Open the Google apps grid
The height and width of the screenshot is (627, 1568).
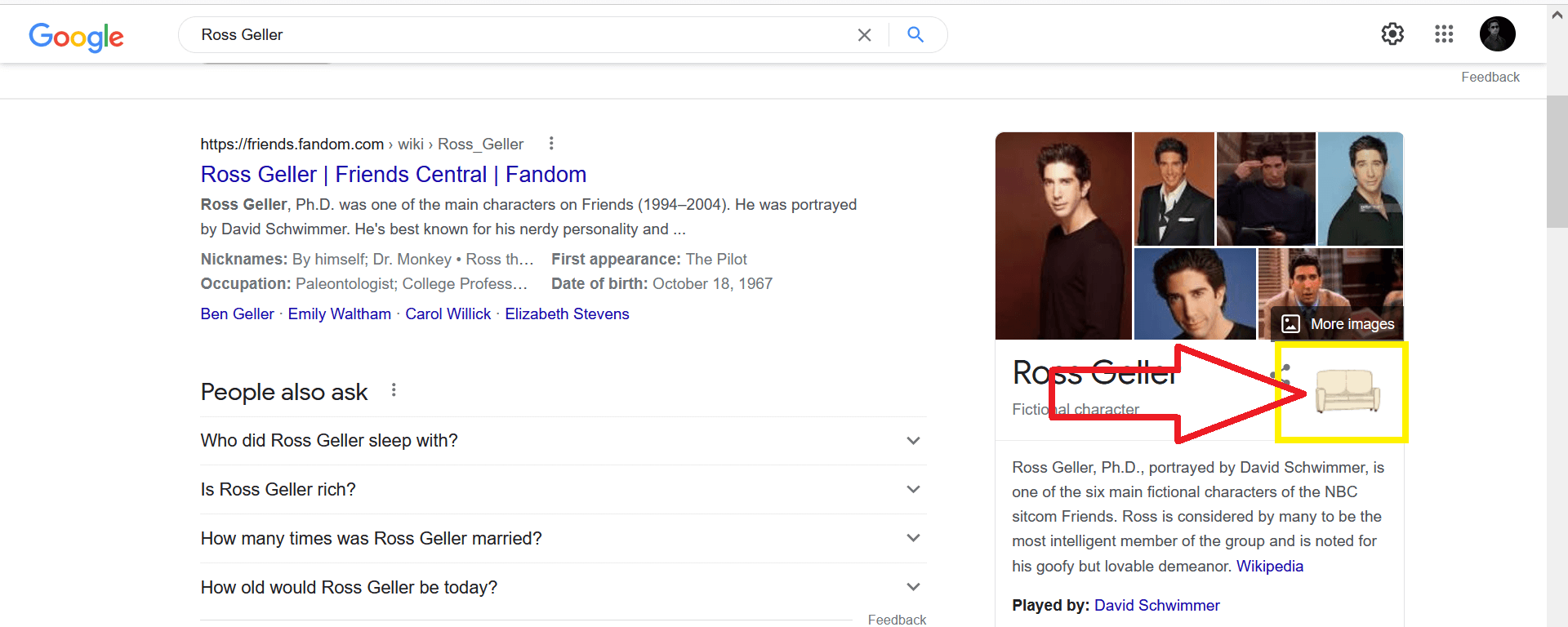point(1444,34)
